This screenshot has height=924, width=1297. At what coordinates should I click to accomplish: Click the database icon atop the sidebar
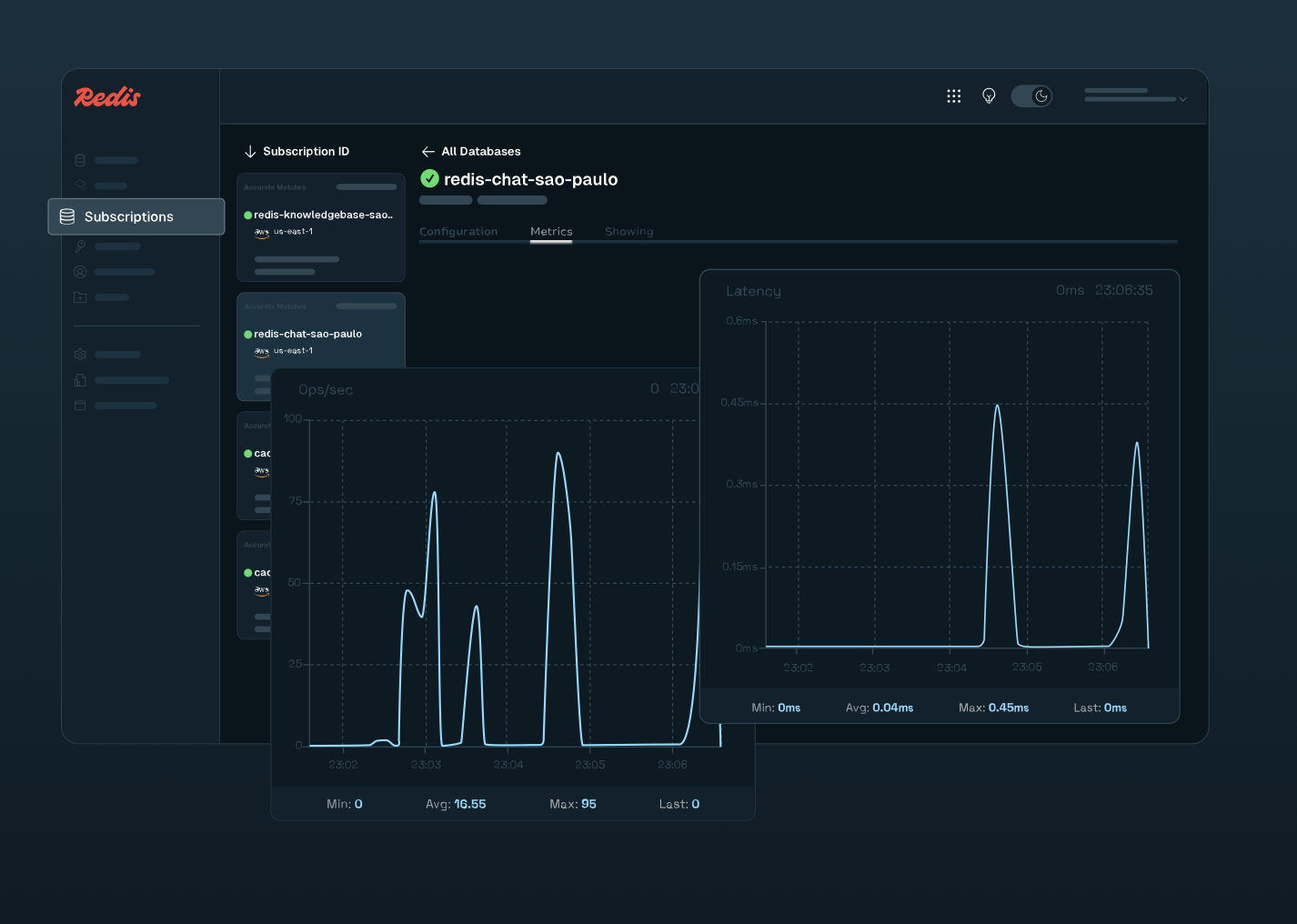pos(80,160)
